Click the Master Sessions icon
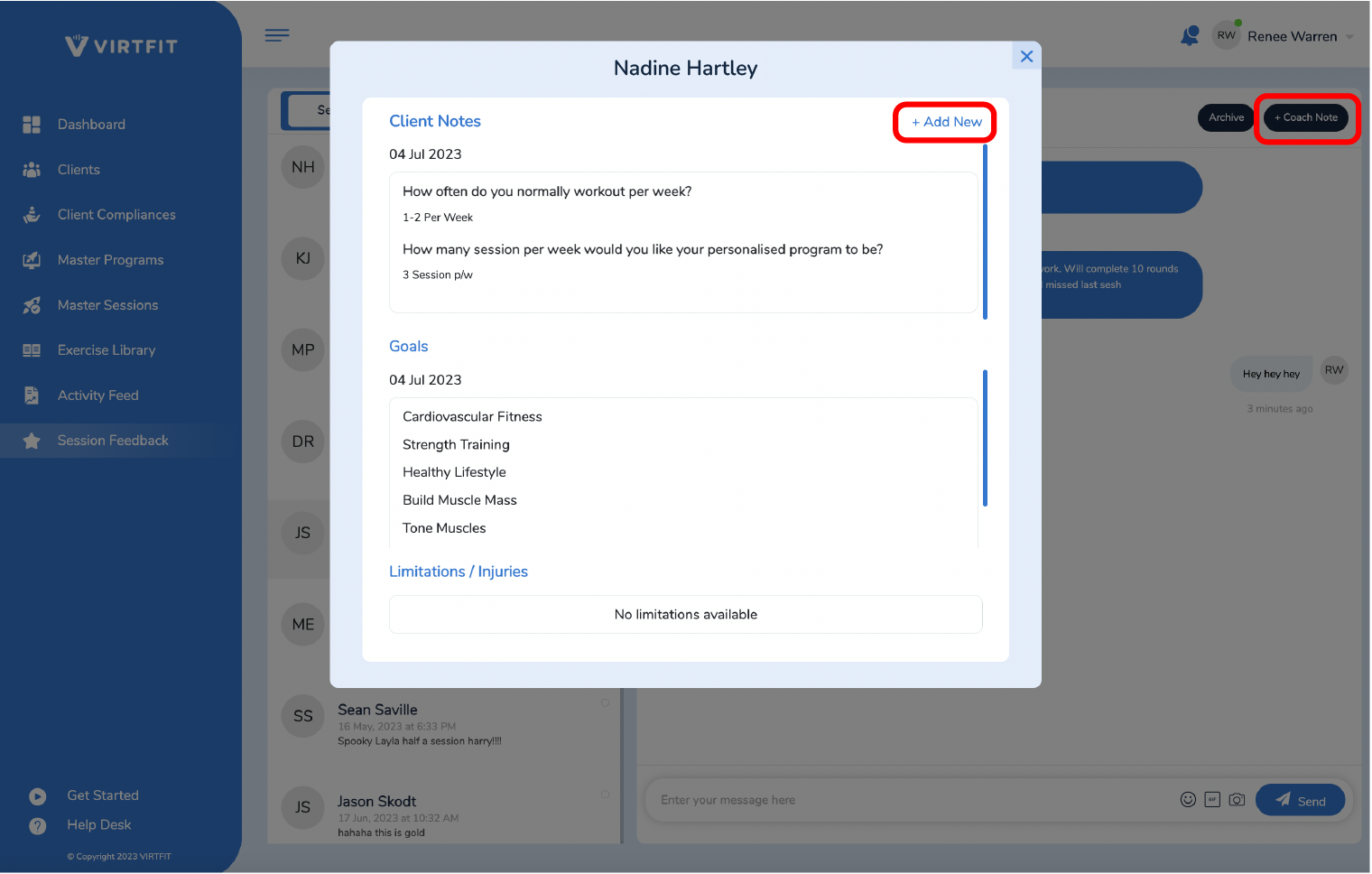Image resolution: width=1372 pixels, height=874 pixels. tap(32, 305)
